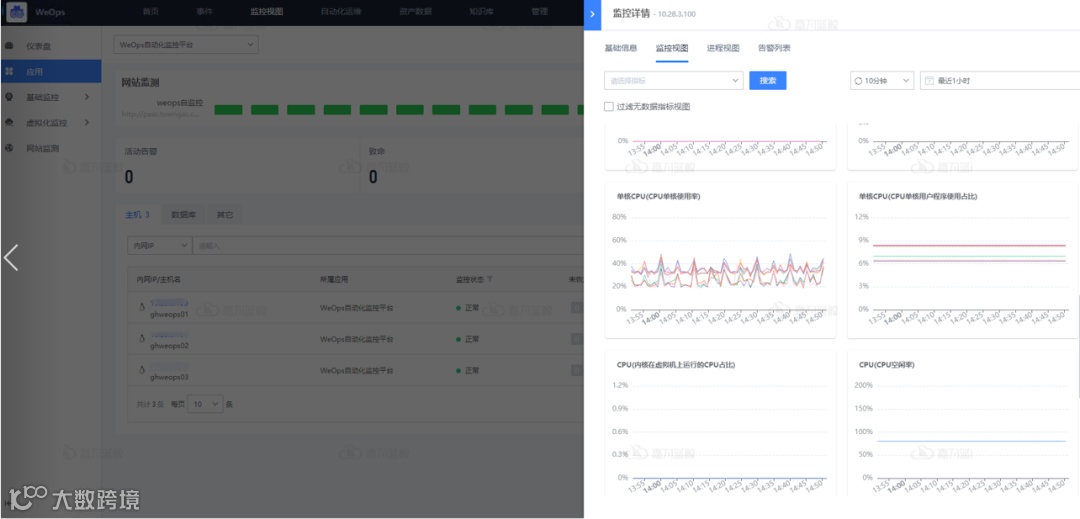1080x519 pixels.
Task: Expand the WeOps自动化监控平台 selector
Action: tap(186, 45)
